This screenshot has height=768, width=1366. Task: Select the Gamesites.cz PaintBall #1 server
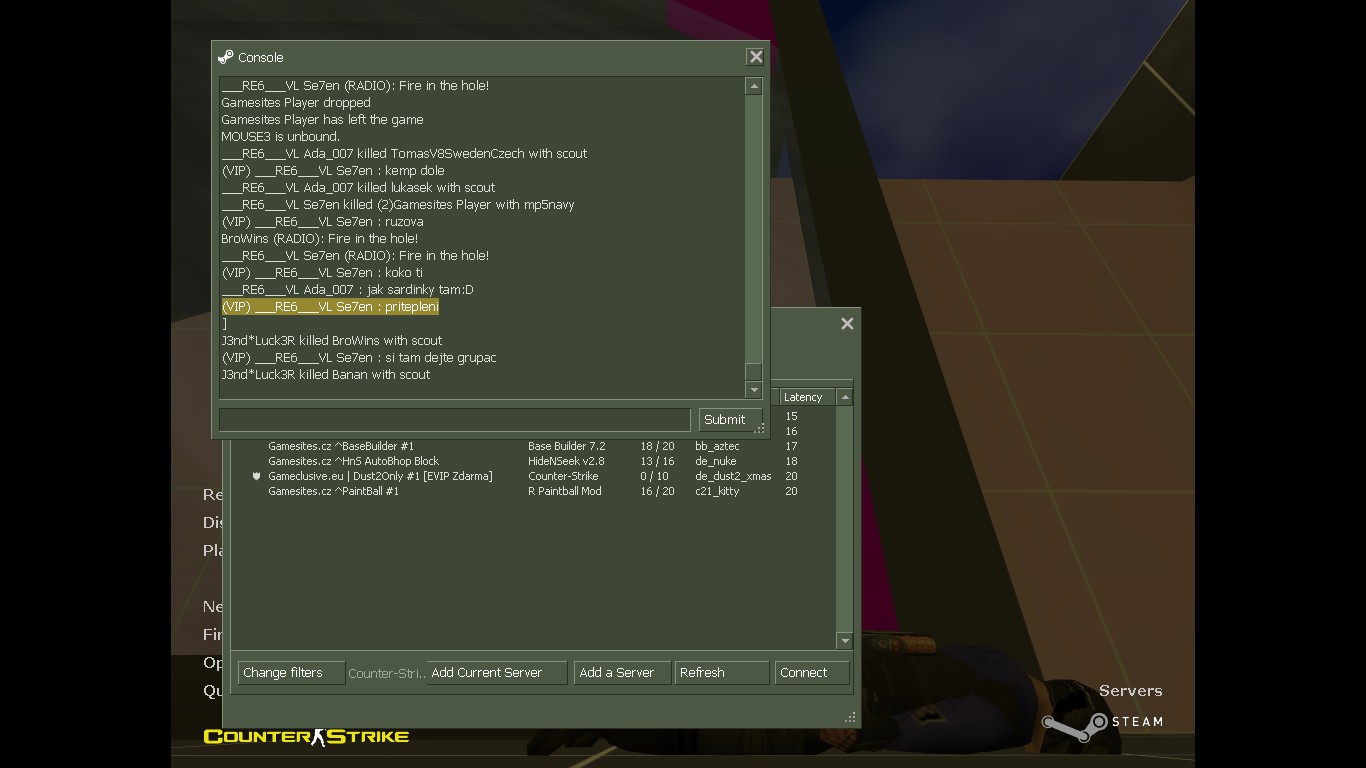tap(534, 491)
